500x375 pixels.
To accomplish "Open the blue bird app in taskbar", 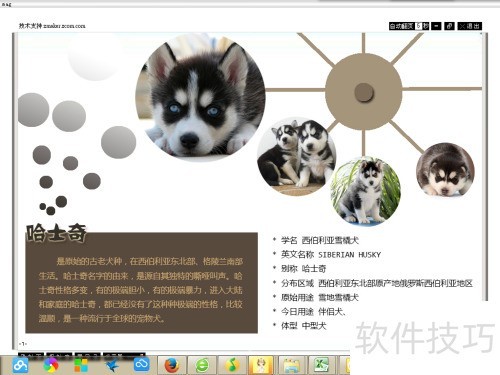I will pos(111,365).
